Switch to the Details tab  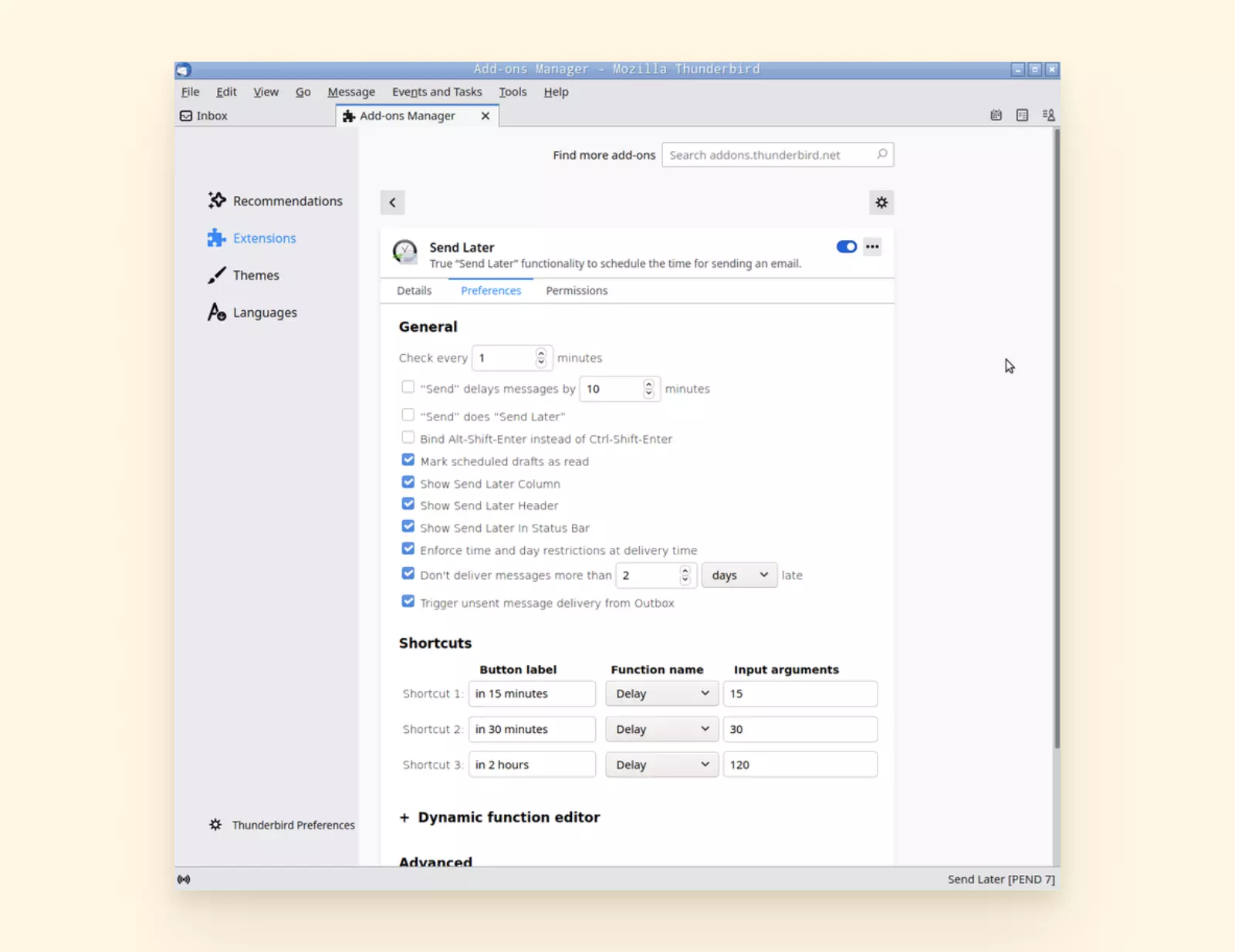pos(414,291)
